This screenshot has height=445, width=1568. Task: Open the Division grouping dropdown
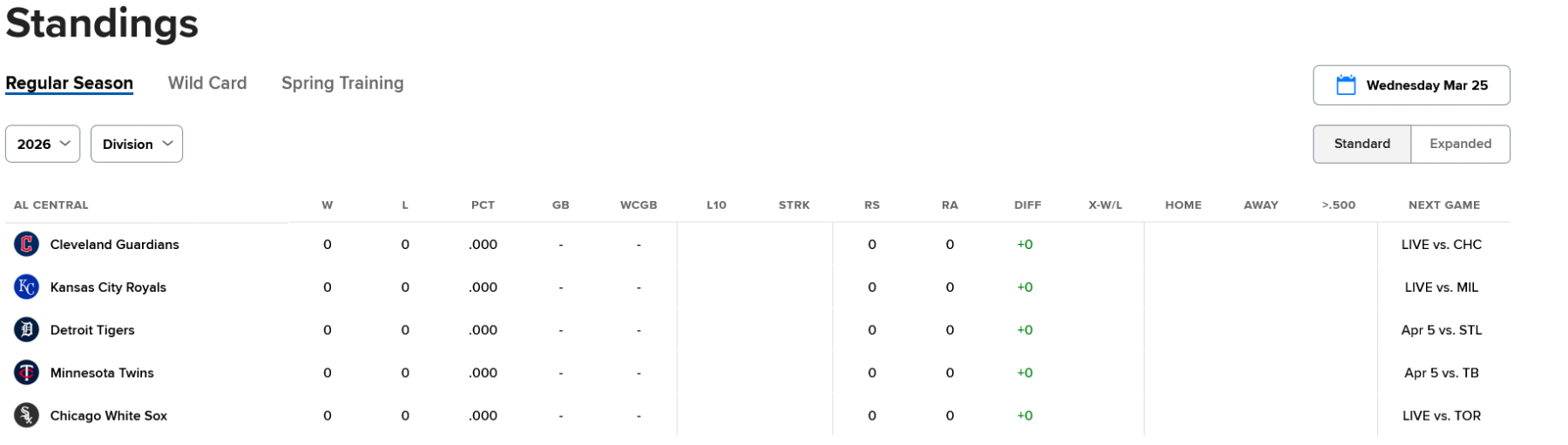click(x=137, y=144)
